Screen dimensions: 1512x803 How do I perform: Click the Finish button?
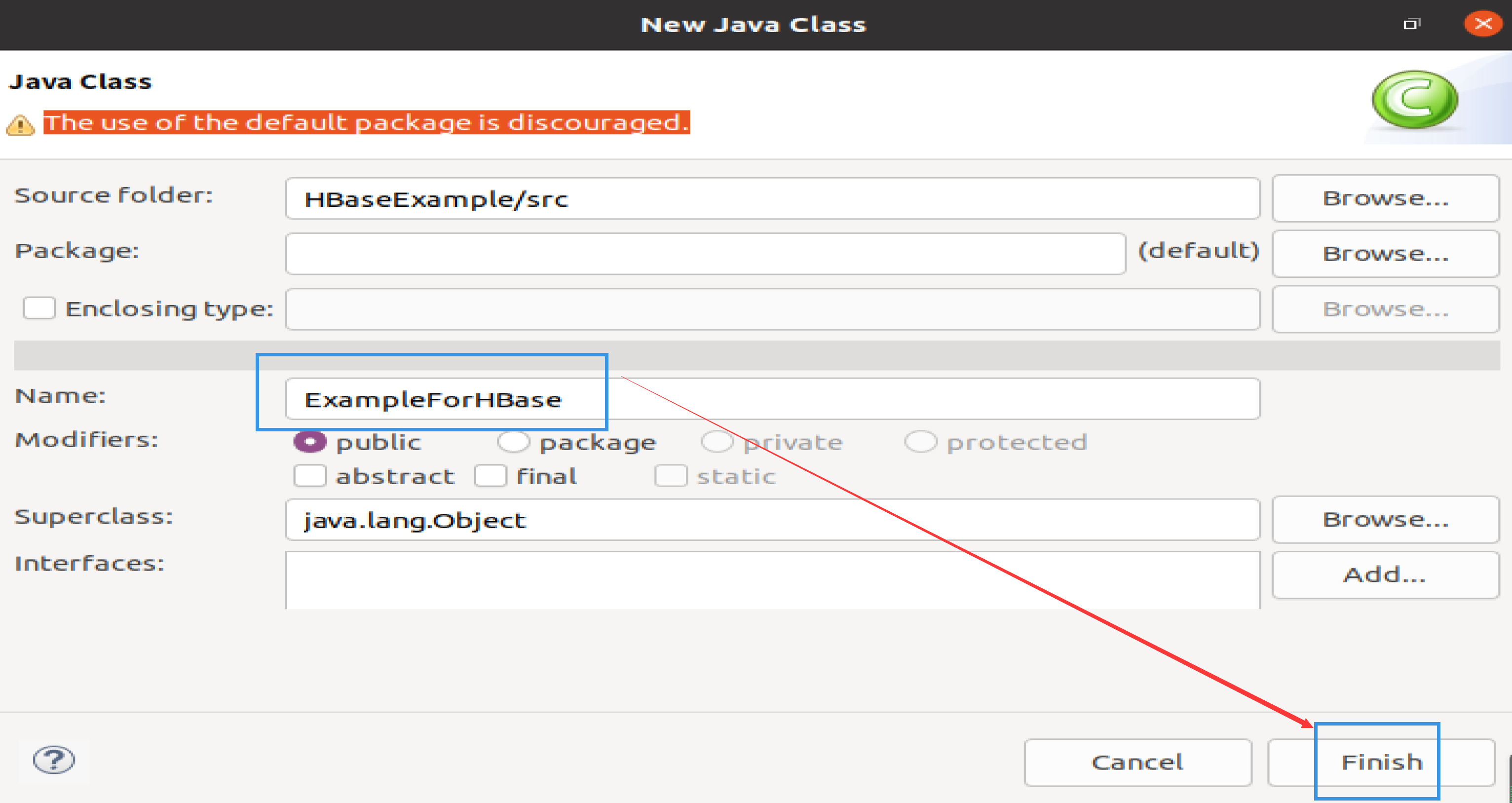(x=1381, y=763)
